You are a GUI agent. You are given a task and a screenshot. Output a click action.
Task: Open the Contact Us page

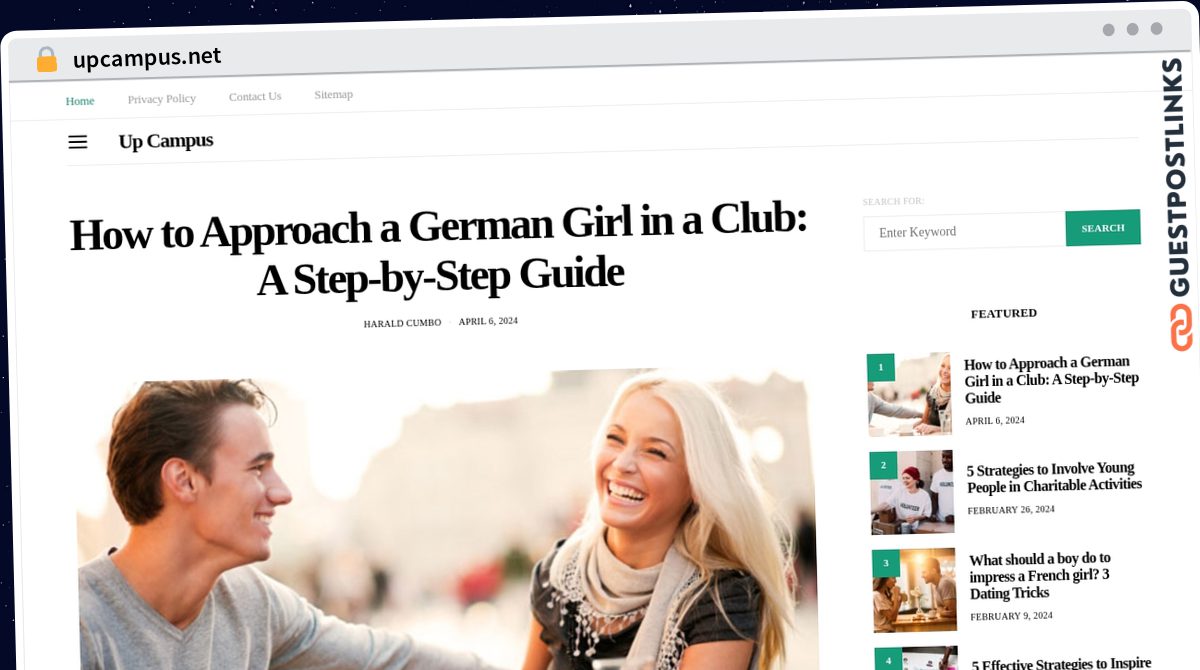click(x=255, y=97)
